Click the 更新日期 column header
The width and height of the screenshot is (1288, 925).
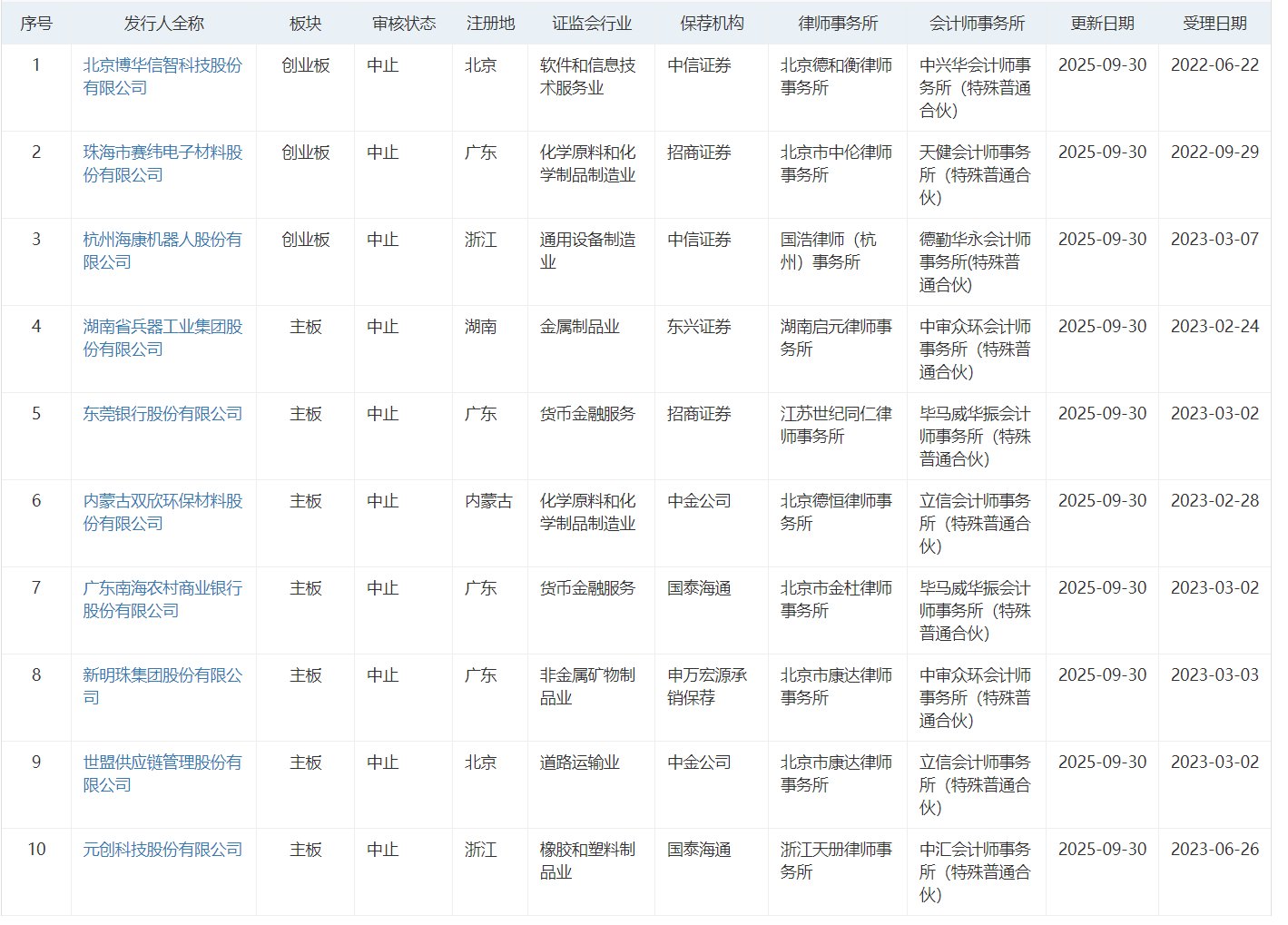[x=1102, y=24]
